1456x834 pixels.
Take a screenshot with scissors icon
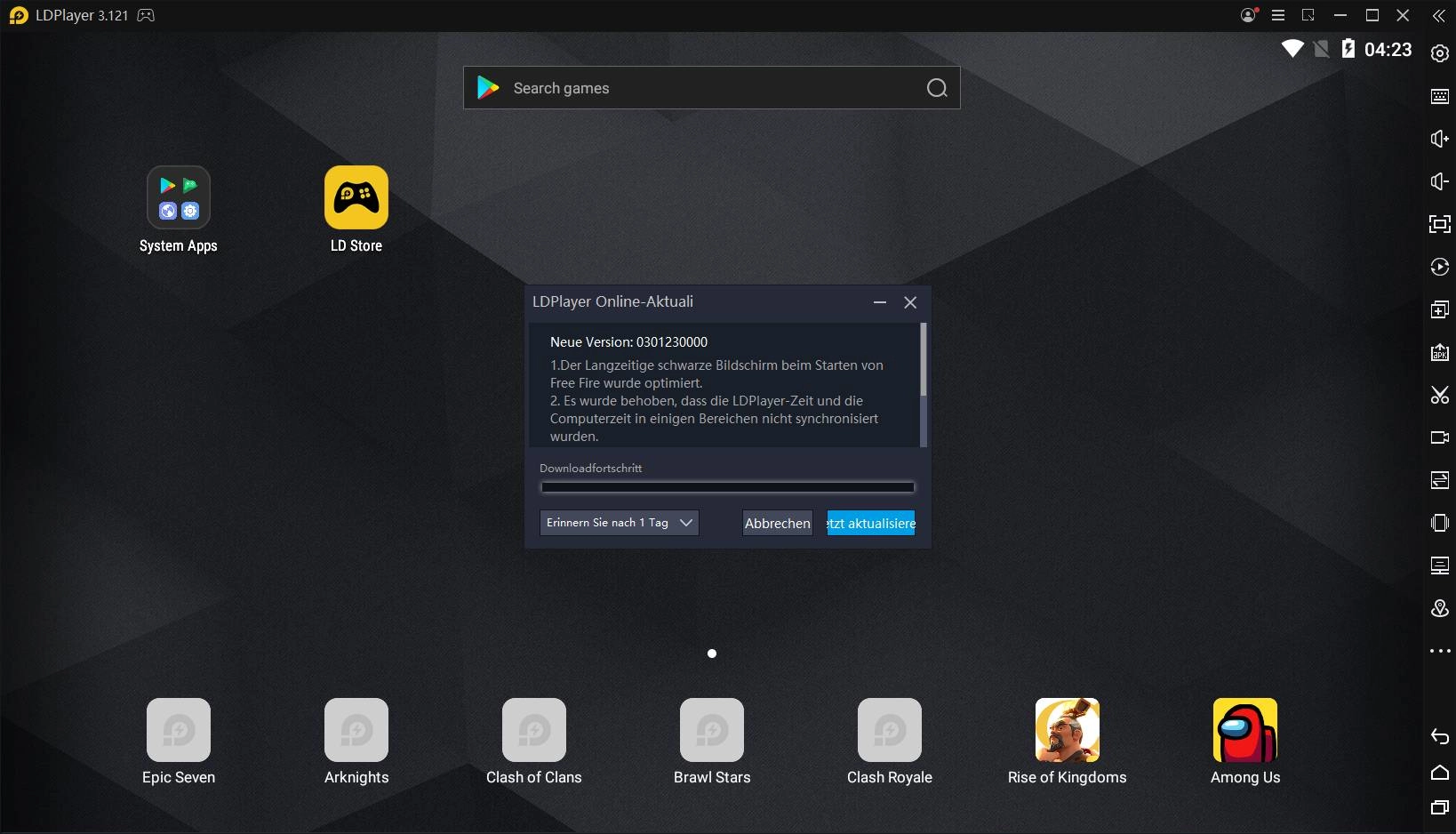pos(1439,395)
